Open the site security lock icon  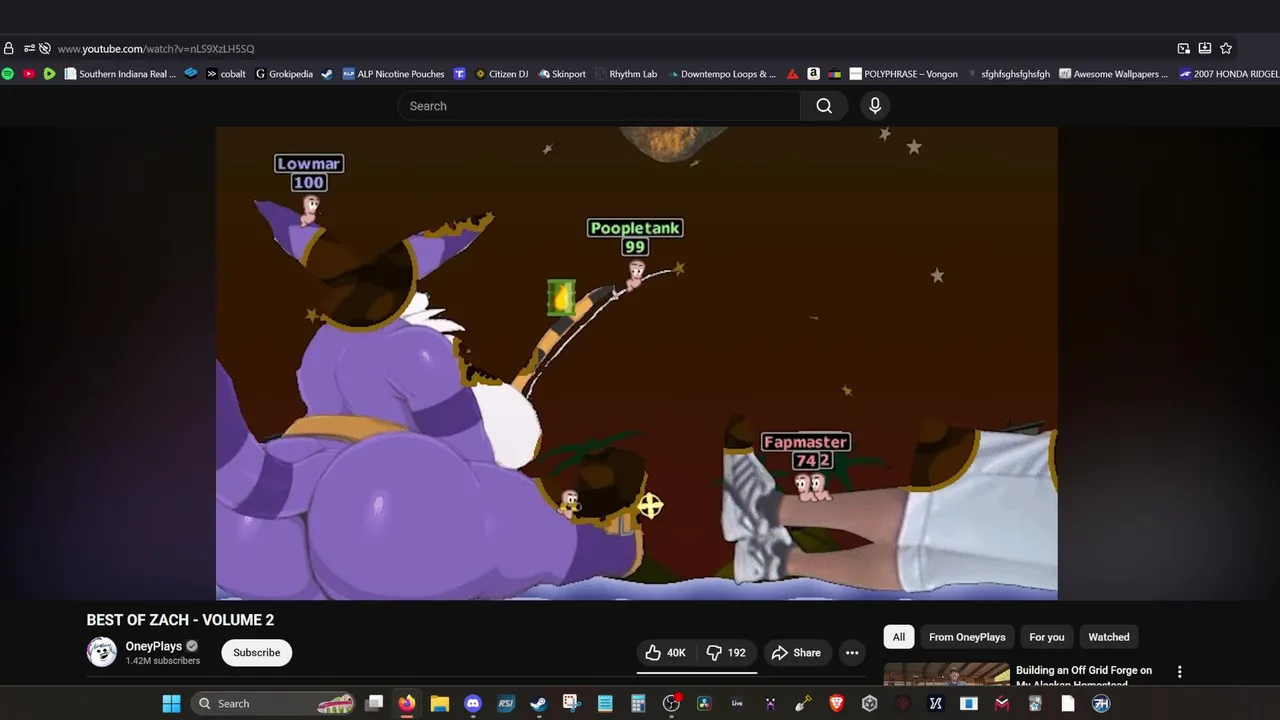(x=9, y=48)
